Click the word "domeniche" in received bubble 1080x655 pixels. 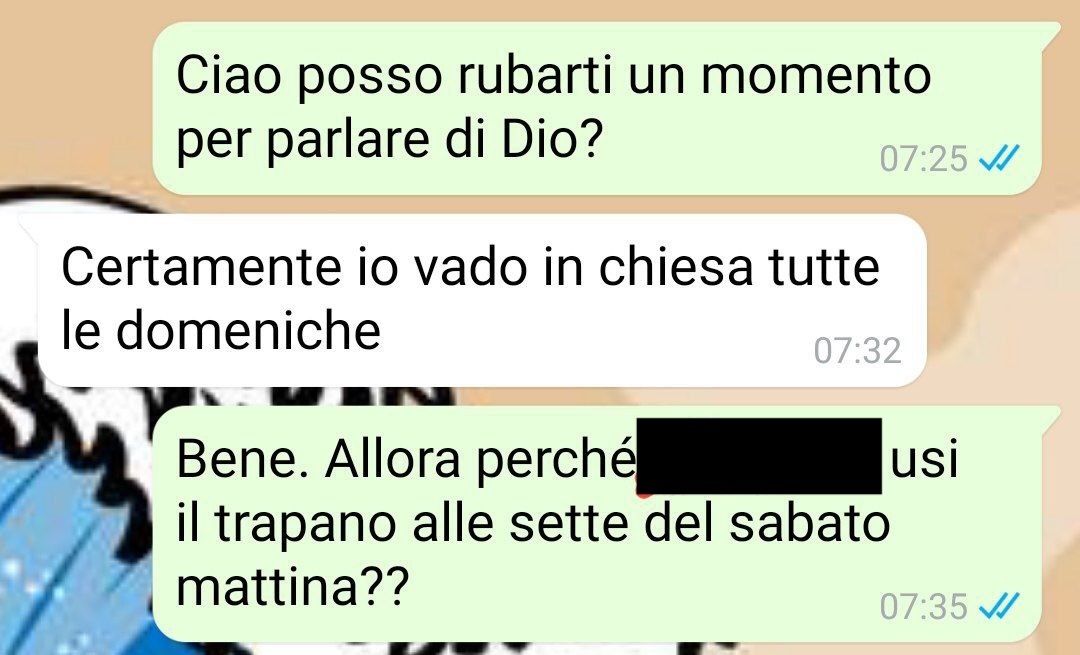coord(247,331)
